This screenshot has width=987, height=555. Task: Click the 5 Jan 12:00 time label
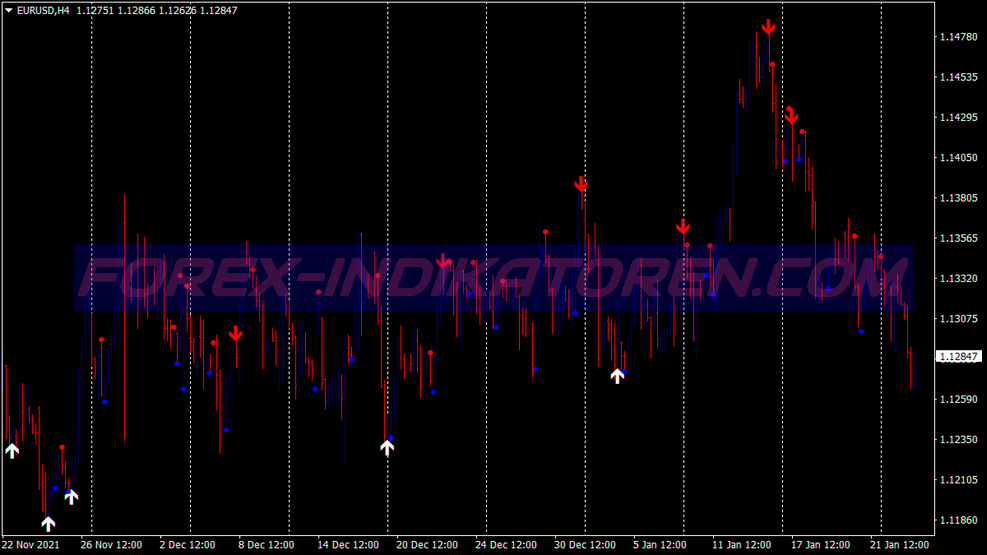click(x=660, y=545)
